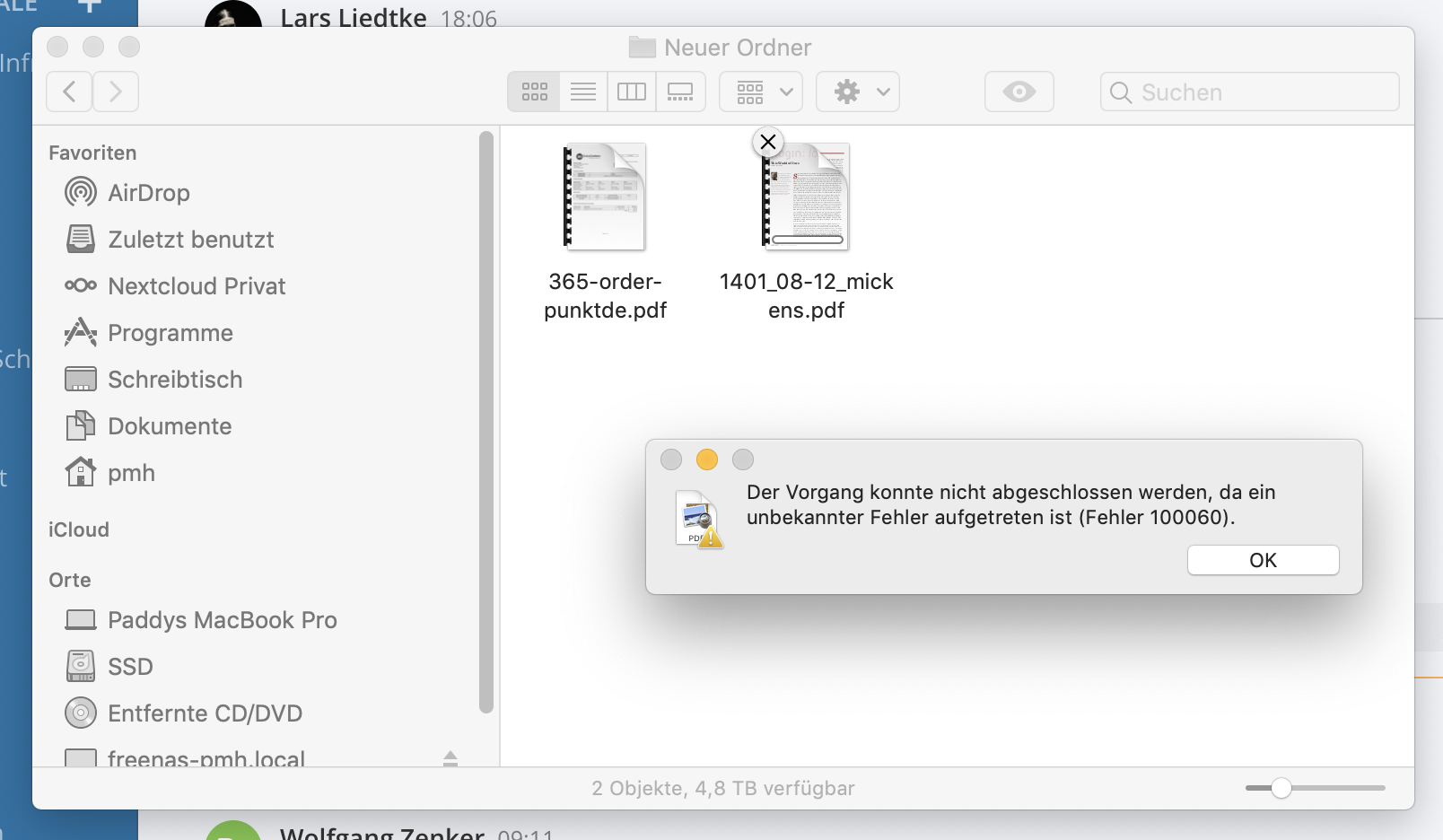This screenshot has height=840, width=1443.
Task: Eject freenas-pmh.local
Action: [x=450, y=758]
